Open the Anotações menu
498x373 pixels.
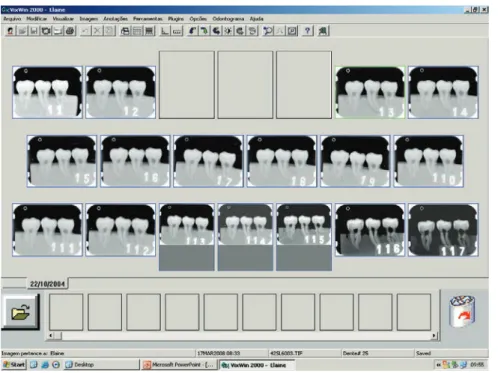[x=115, y=19]
